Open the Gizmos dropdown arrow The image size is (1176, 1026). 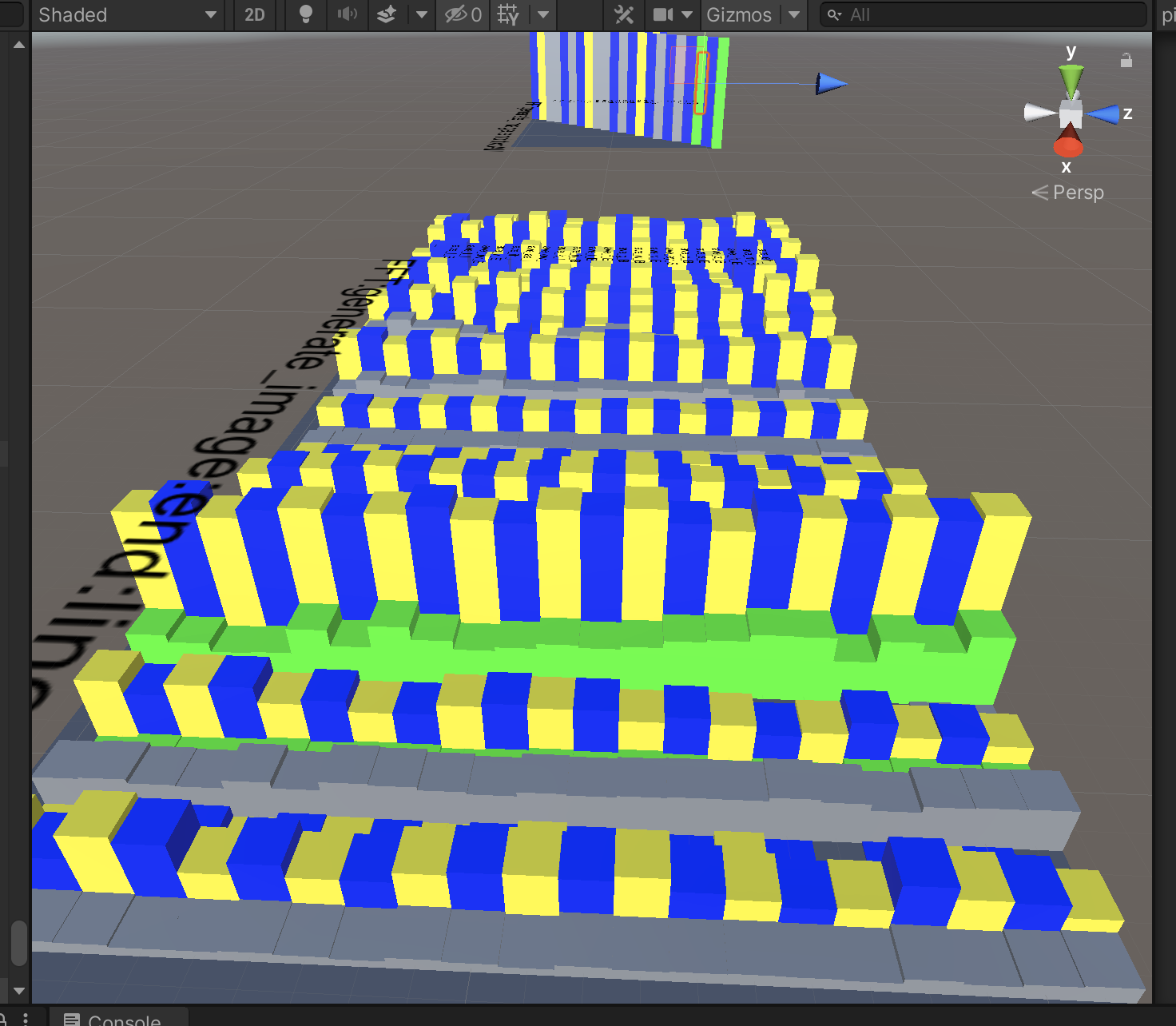[794, 15]
